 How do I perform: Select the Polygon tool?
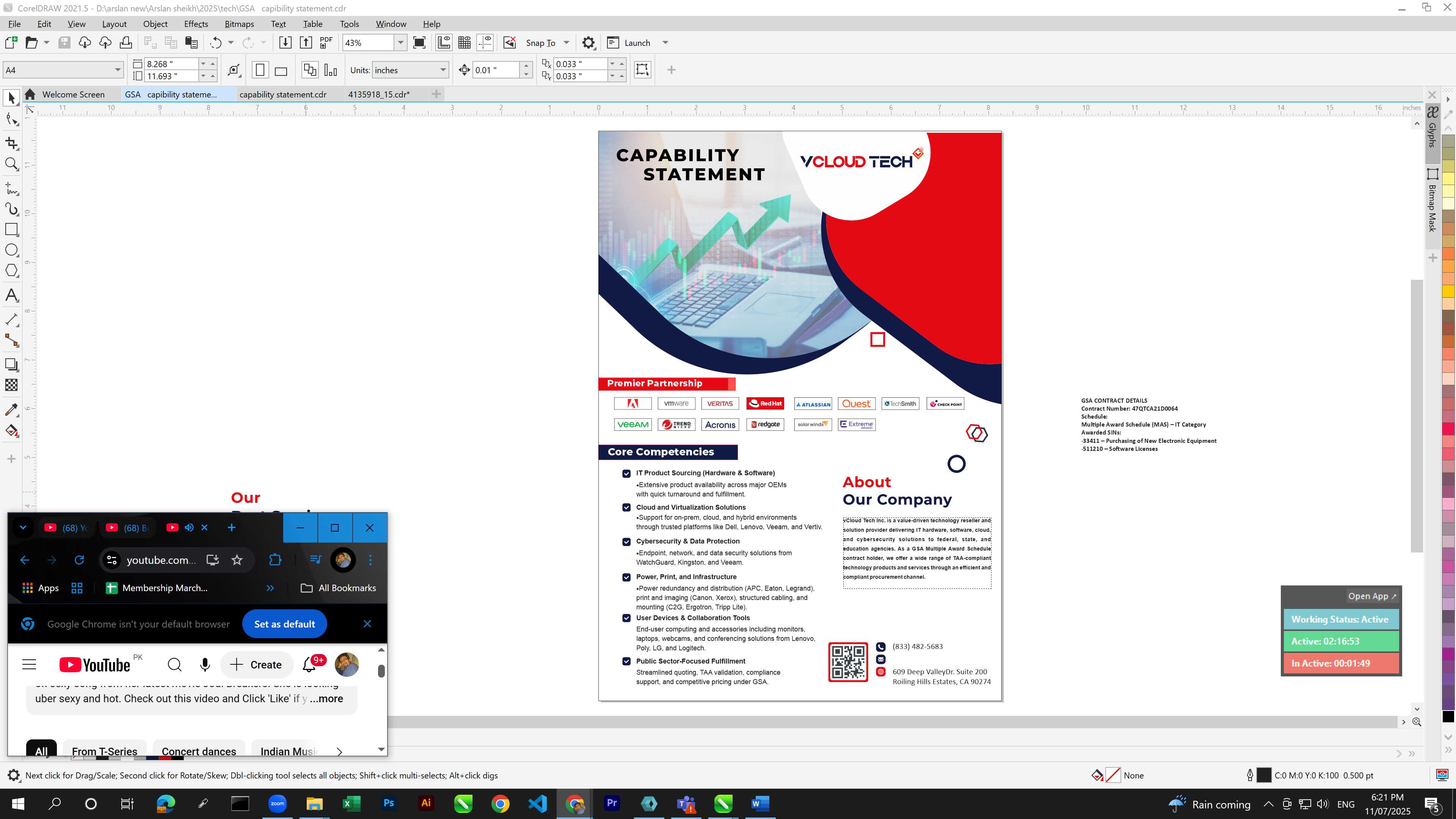[11, 271]
